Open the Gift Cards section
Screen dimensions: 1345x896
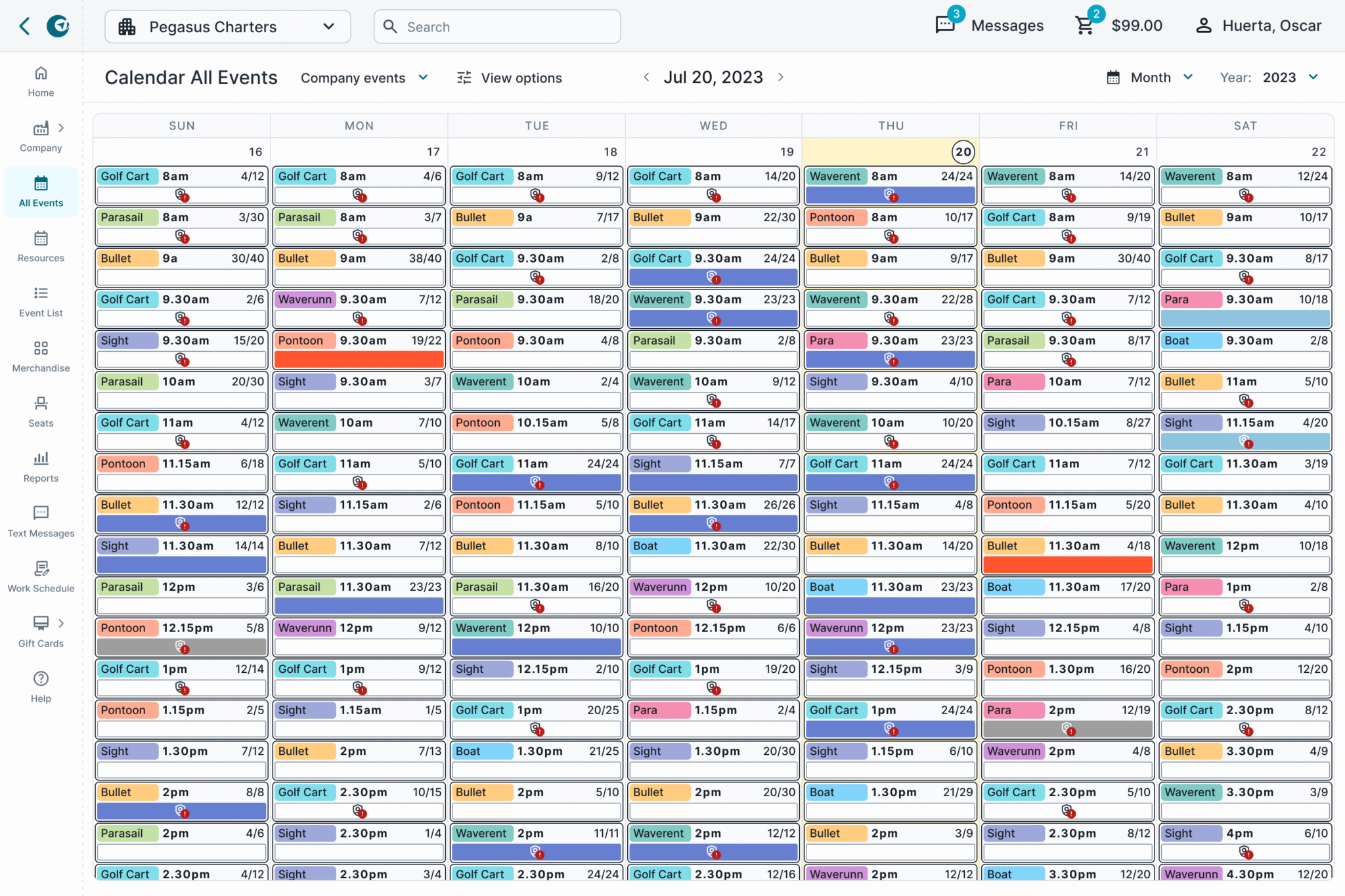(x=40, y=632)
